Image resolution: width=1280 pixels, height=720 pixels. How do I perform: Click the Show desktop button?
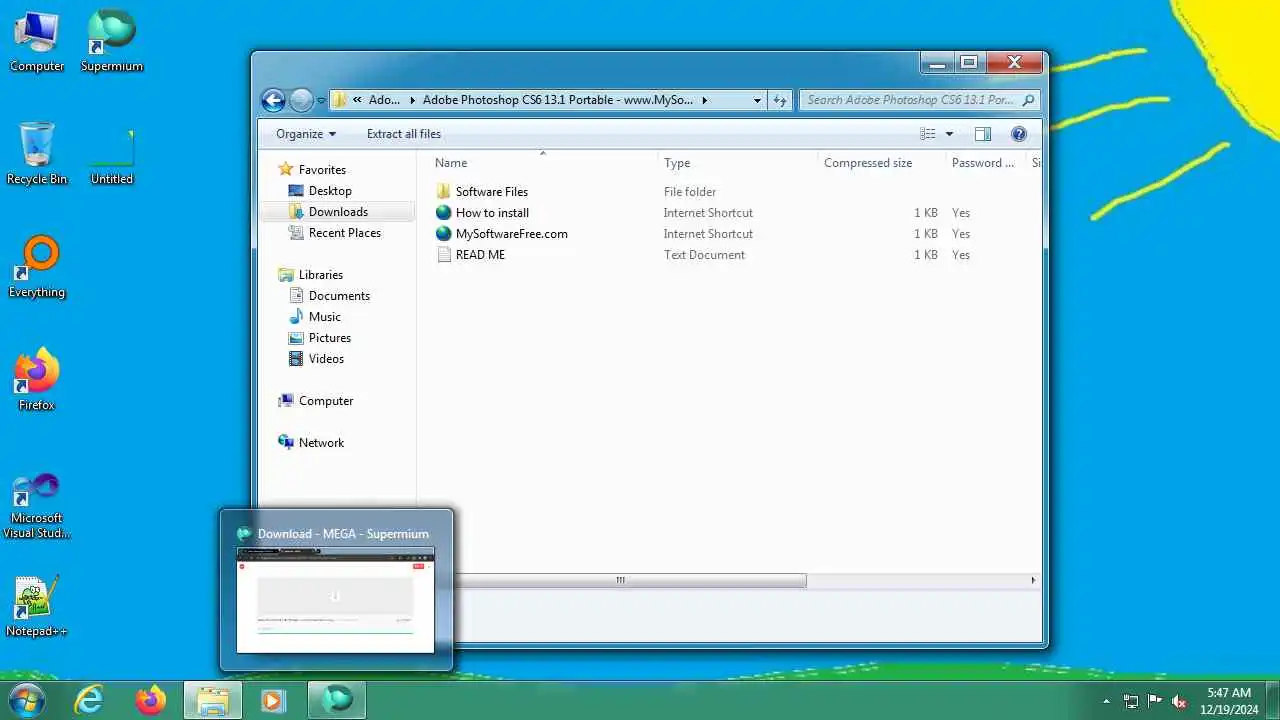click(x=1273, y=701)
